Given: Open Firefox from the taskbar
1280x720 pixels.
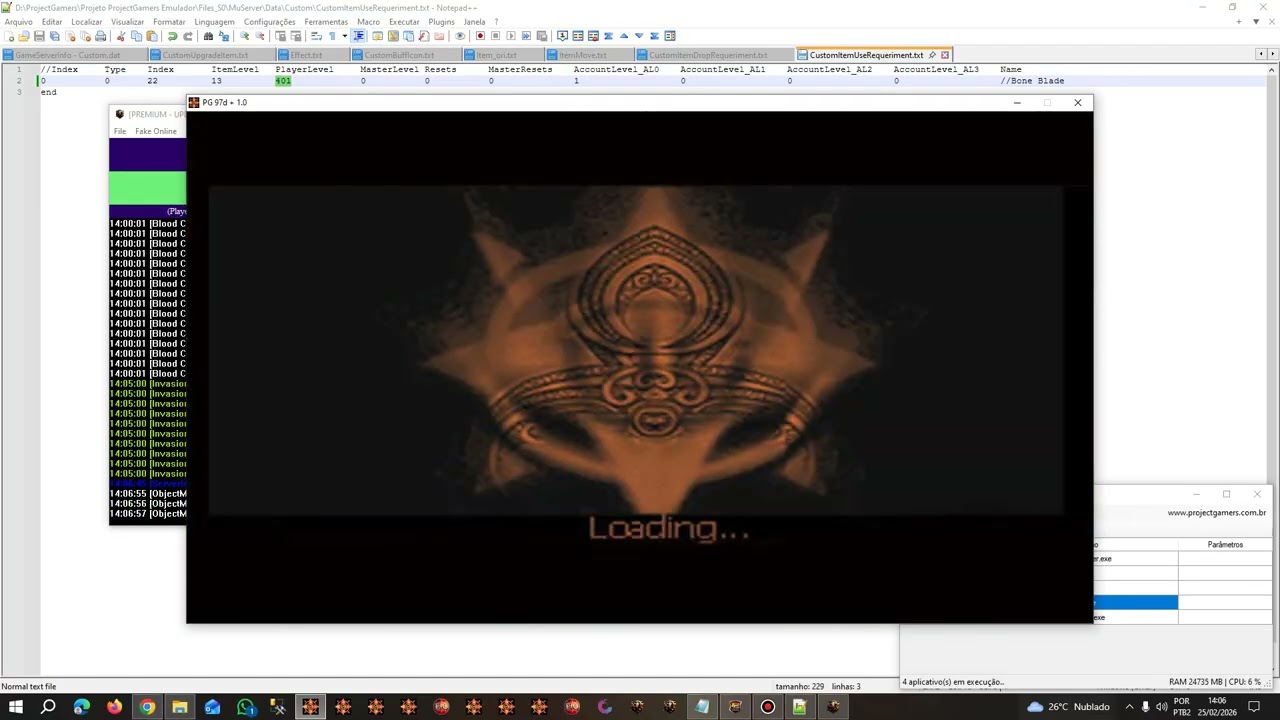Looking at the screenshot, I should pos(114,707).
